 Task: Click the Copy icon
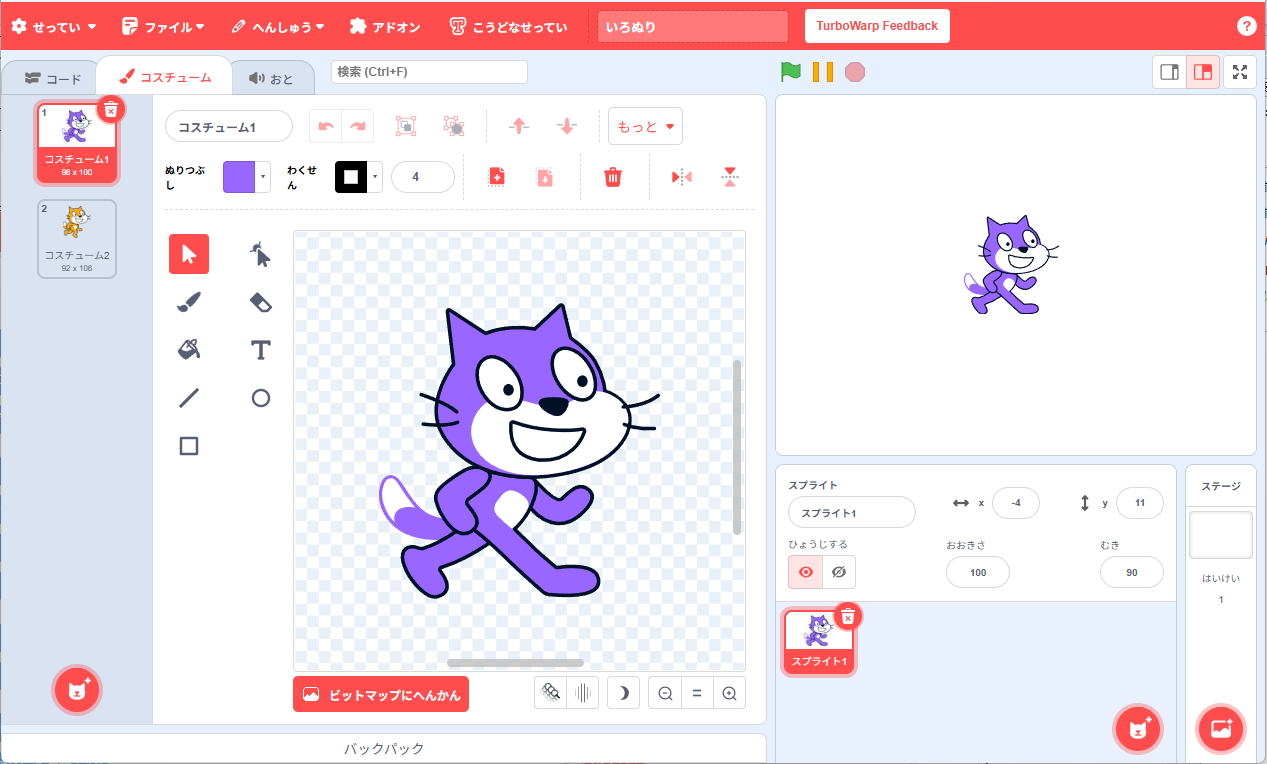[x=496, y=177]
